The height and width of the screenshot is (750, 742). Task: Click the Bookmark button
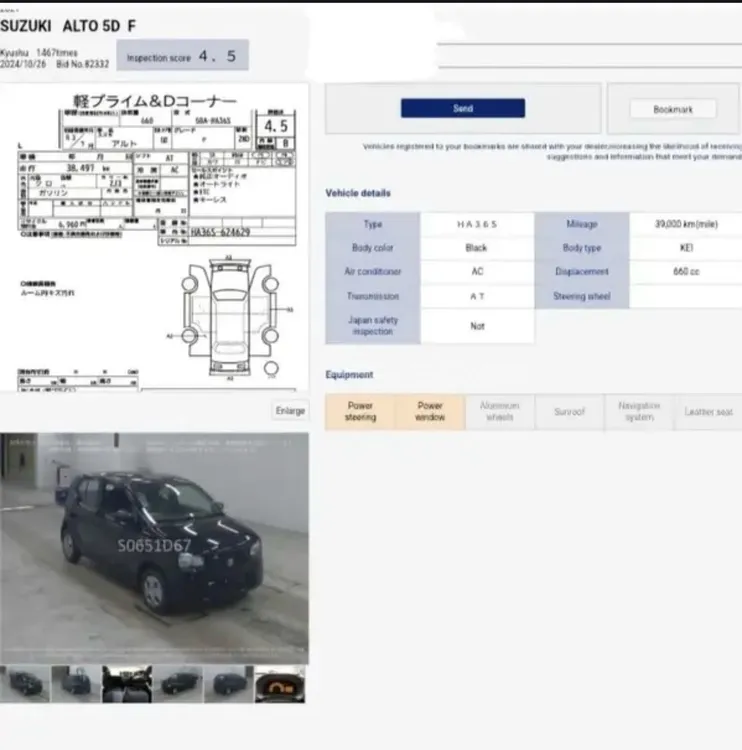(673, 109)
